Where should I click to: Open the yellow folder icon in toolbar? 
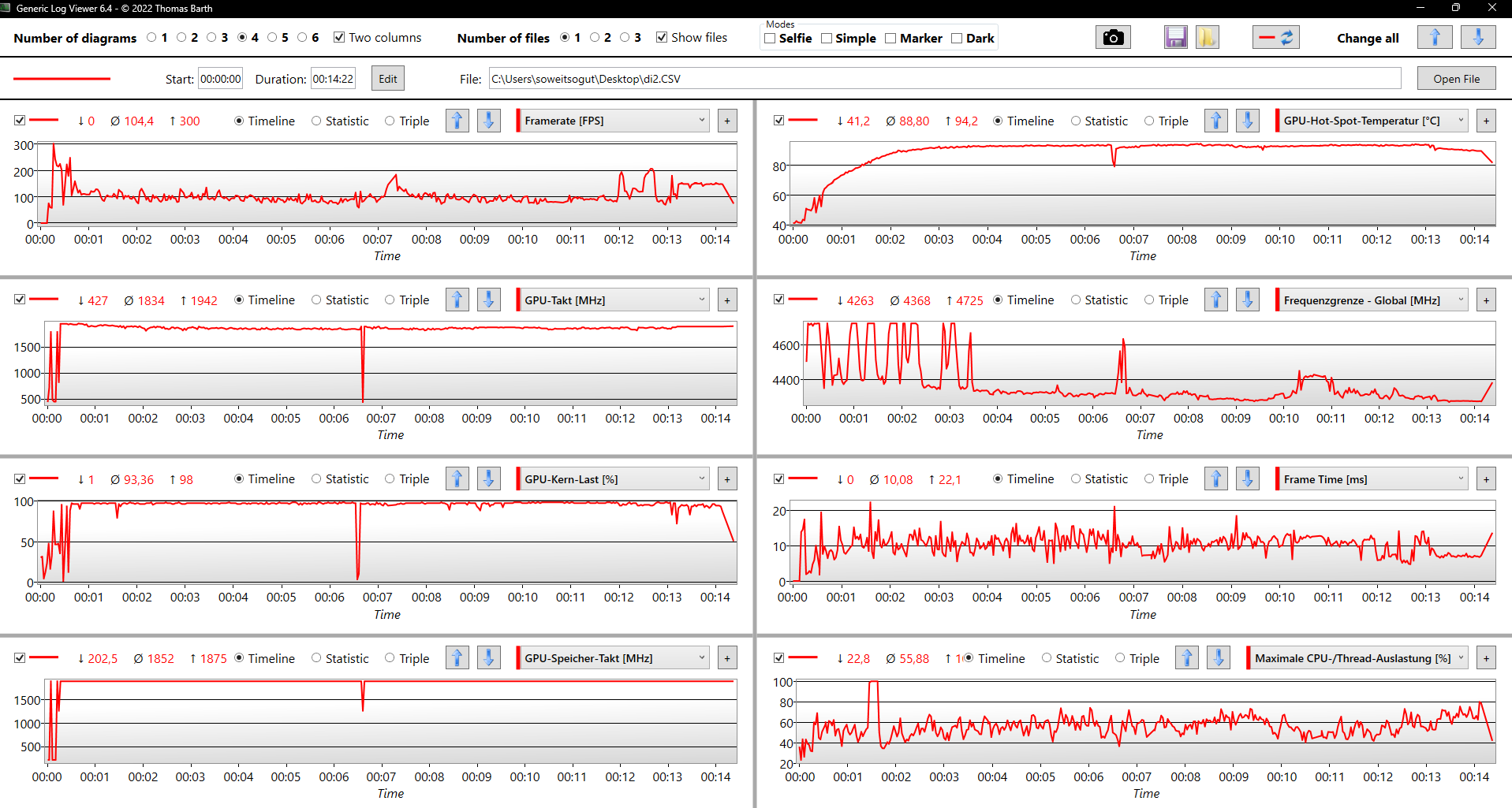(1207, 37)
